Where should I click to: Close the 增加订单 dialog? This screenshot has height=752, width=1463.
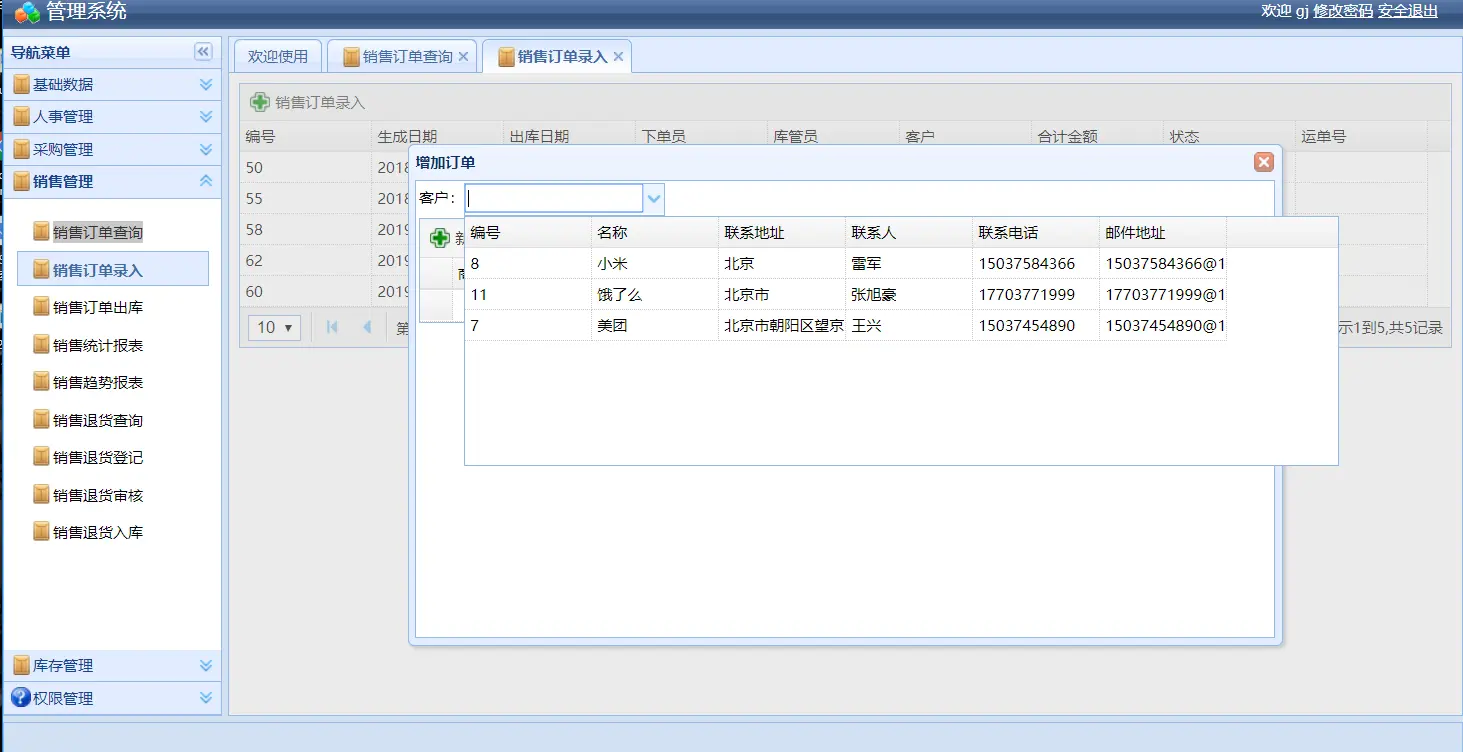pyautogui.click(x=1264, y=162)
